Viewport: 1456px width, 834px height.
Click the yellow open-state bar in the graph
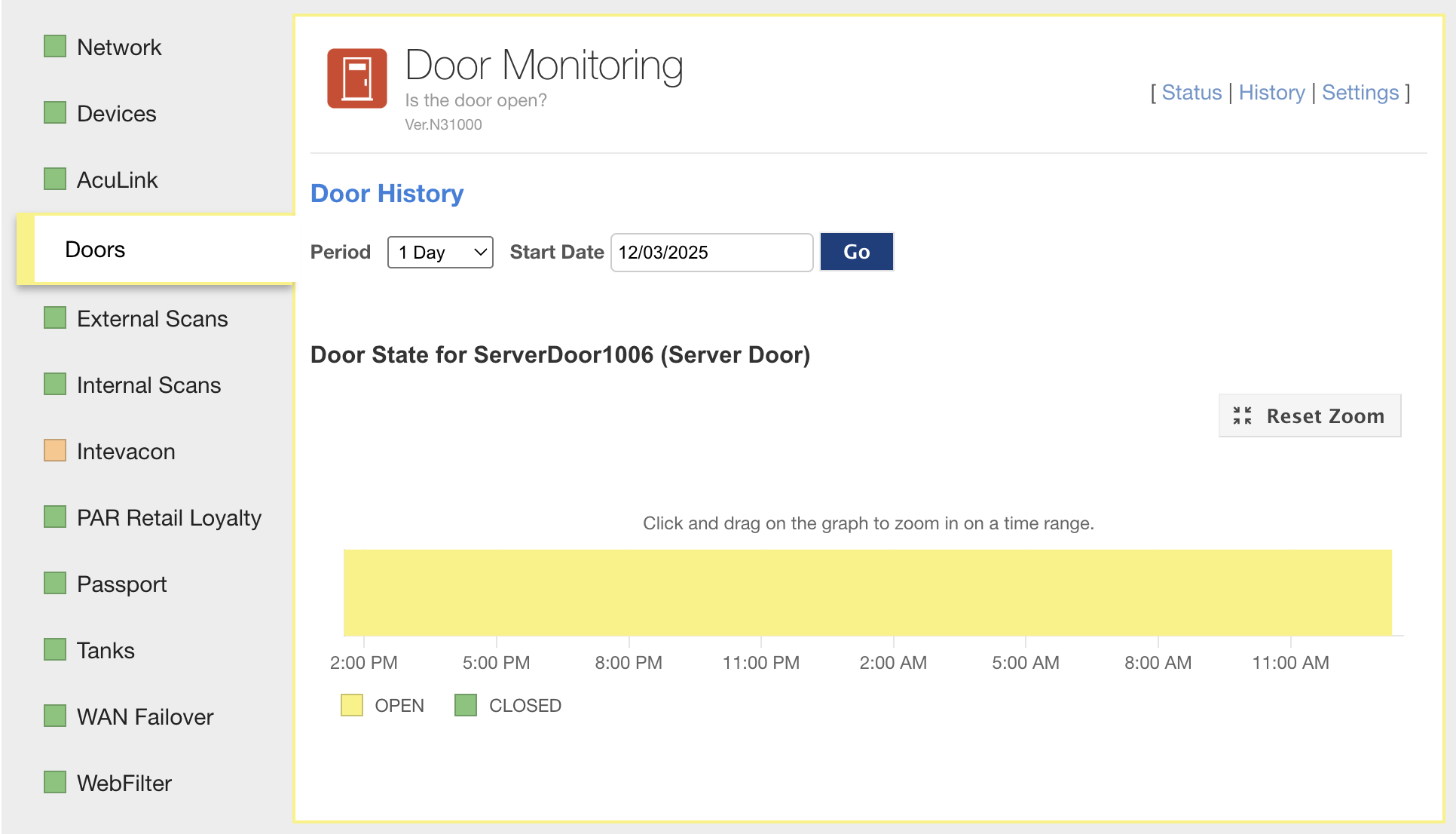[867, 593]
